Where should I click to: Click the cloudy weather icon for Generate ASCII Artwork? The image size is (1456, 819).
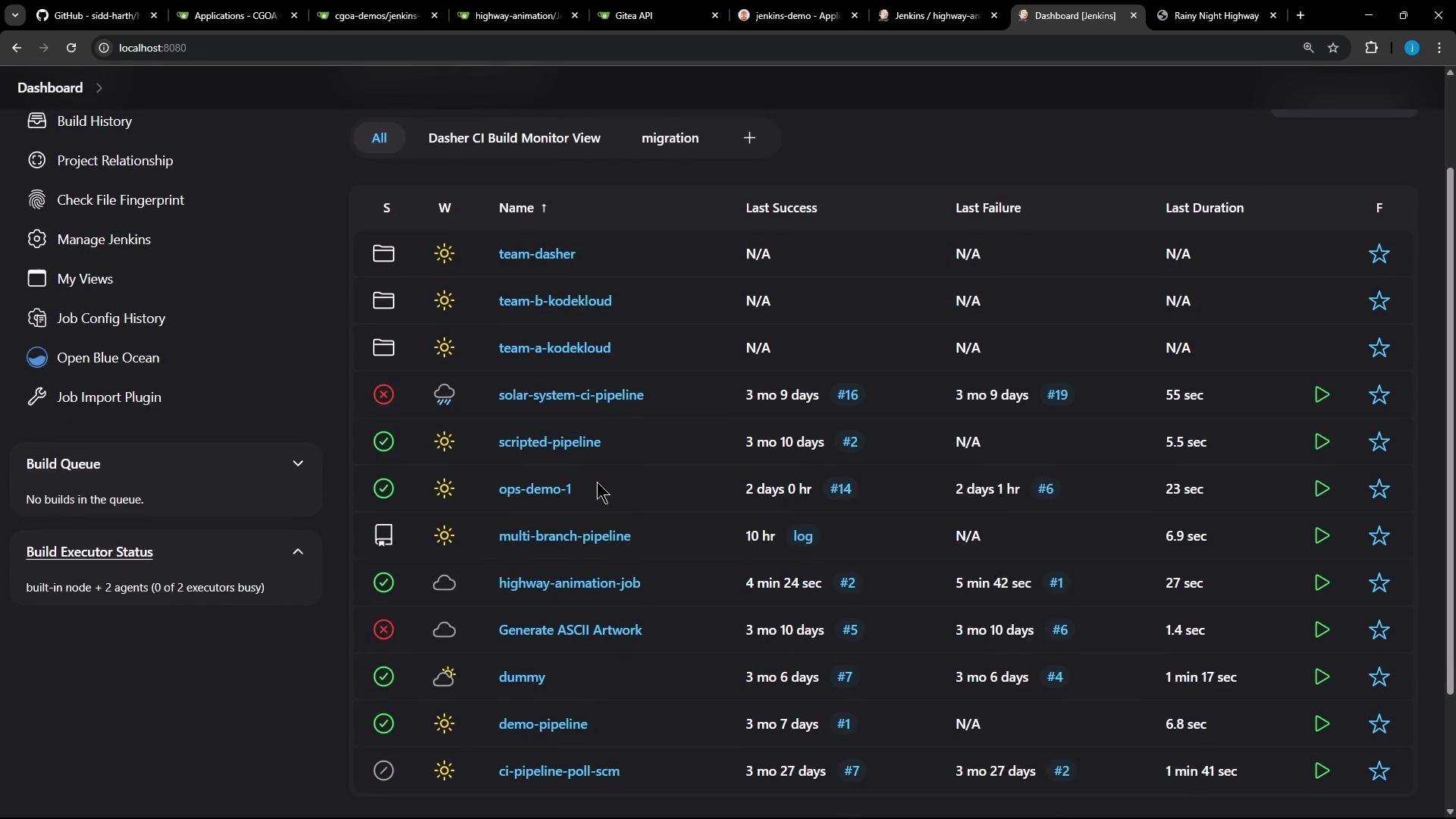pos(444,630)
